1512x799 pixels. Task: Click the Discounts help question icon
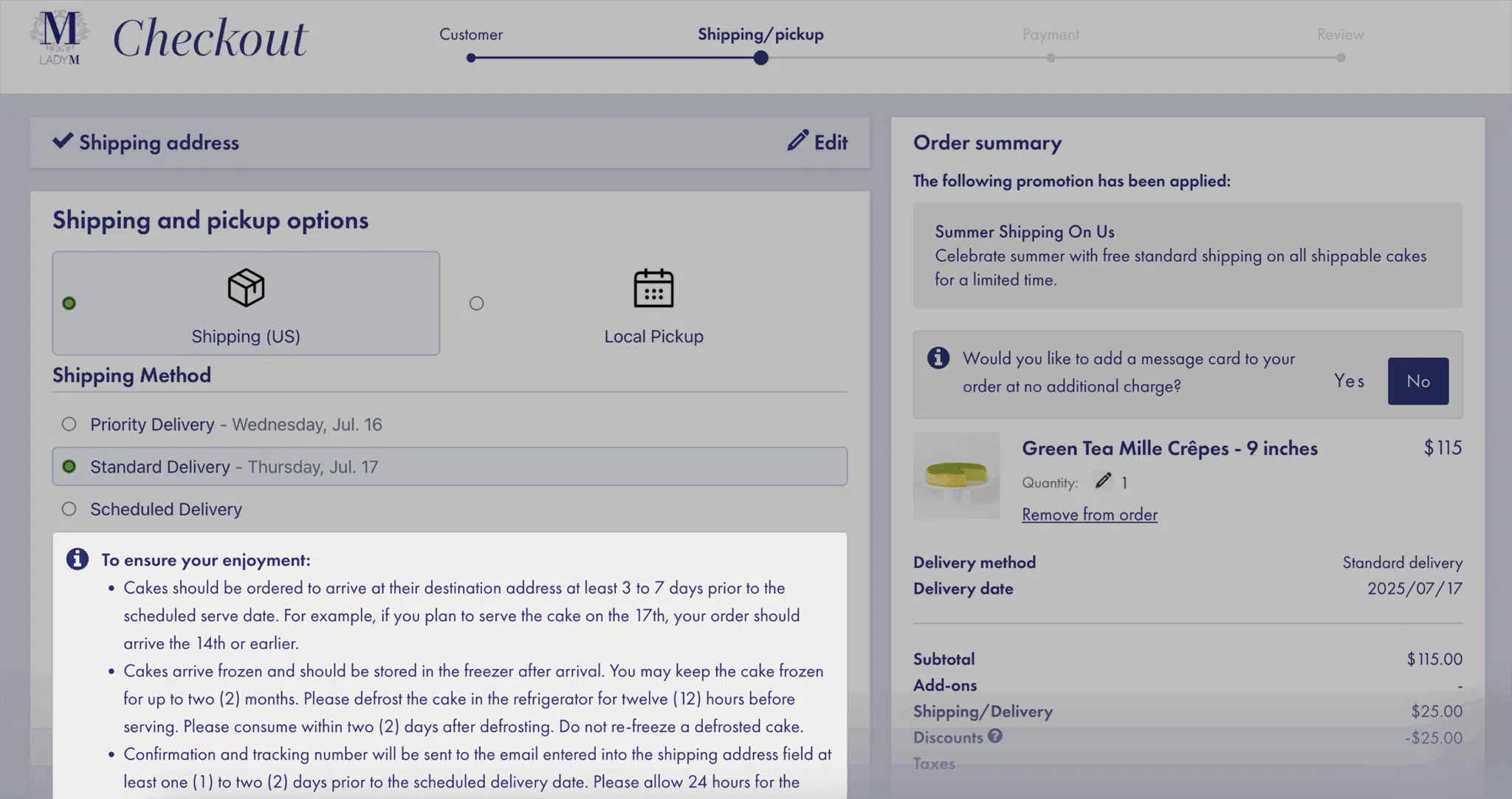[995, 735]
